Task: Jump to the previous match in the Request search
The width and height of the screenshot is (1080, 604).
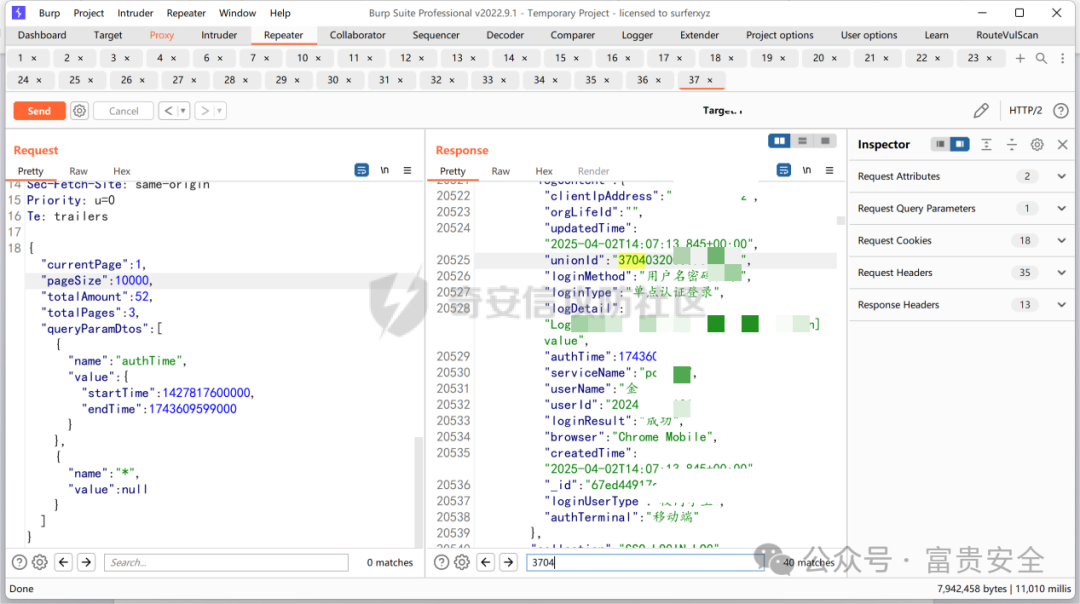Action: pos(63,563)
